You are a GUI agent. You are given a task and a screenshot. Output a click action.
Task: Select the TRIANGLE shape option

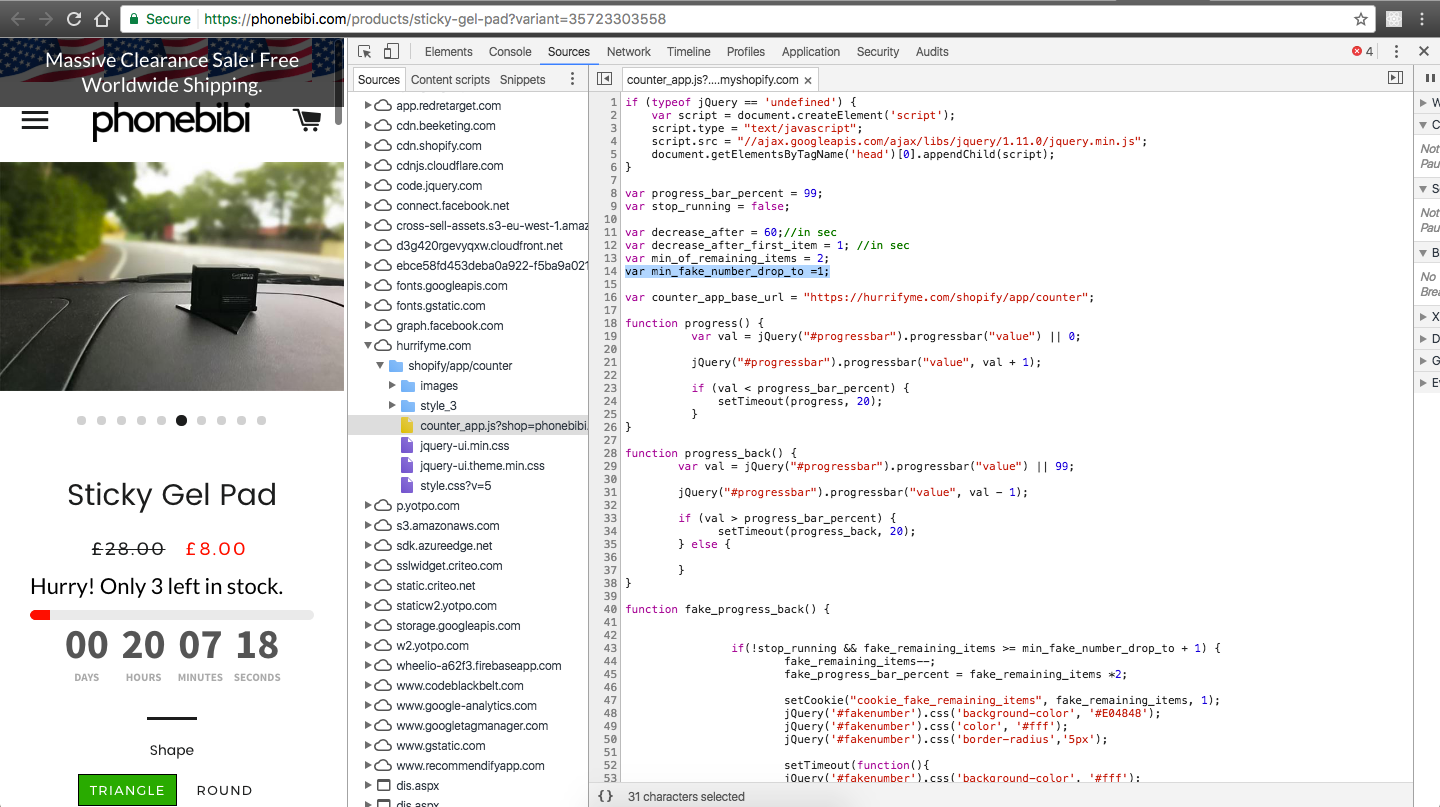point(127,790)
